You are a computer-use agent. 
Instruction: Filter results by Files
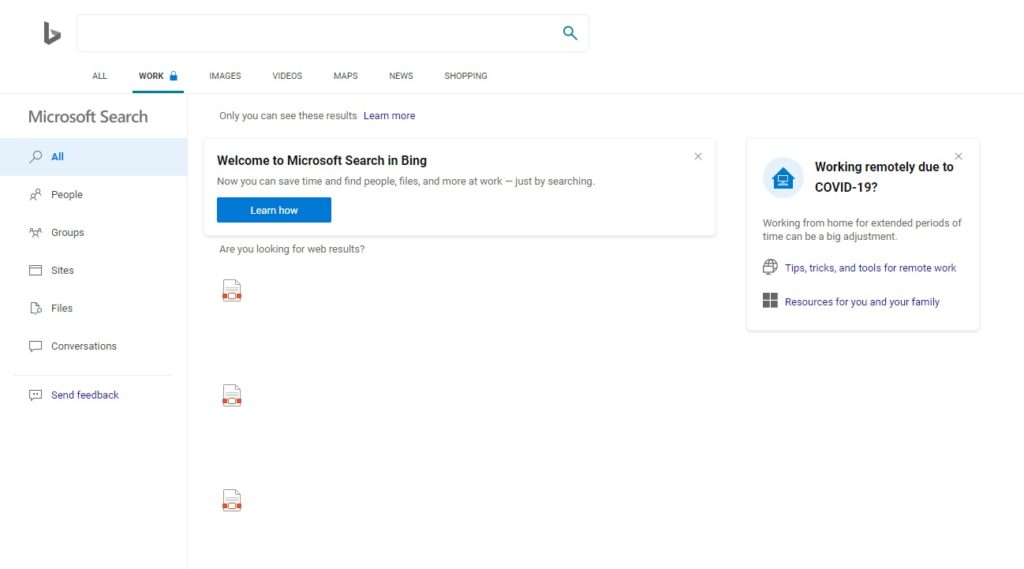click(x=93, y=308)
